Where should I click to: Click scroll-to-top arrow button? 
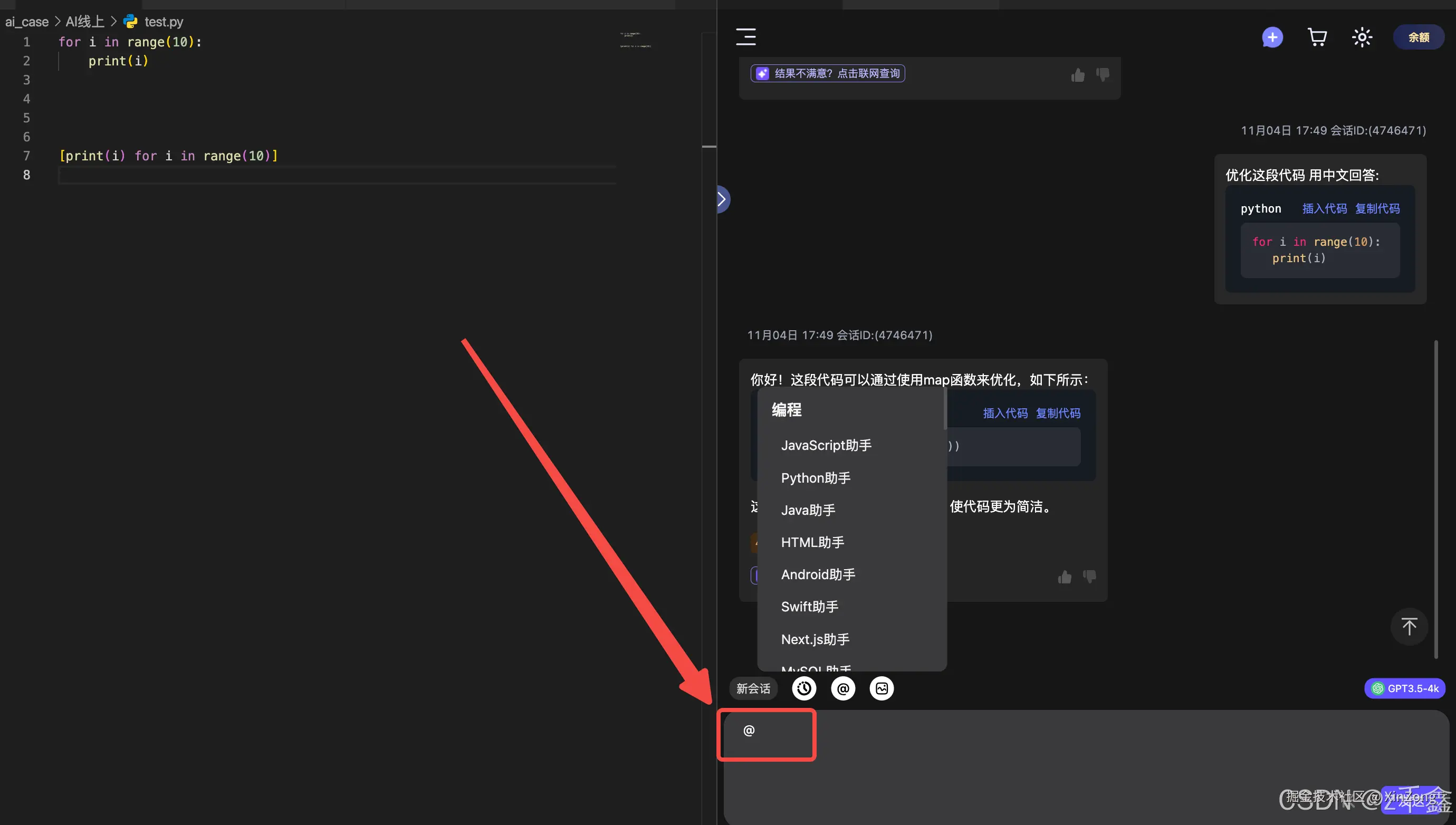tap(1409, 626)
